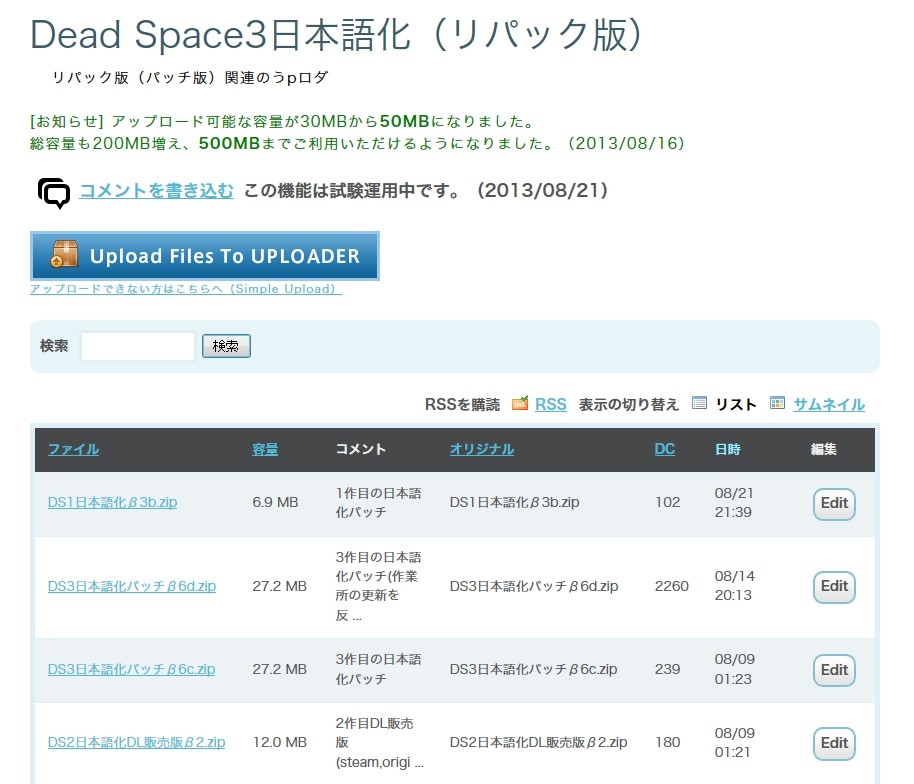
Task: Focus the 検索 text field
Action: coord(138,346)
